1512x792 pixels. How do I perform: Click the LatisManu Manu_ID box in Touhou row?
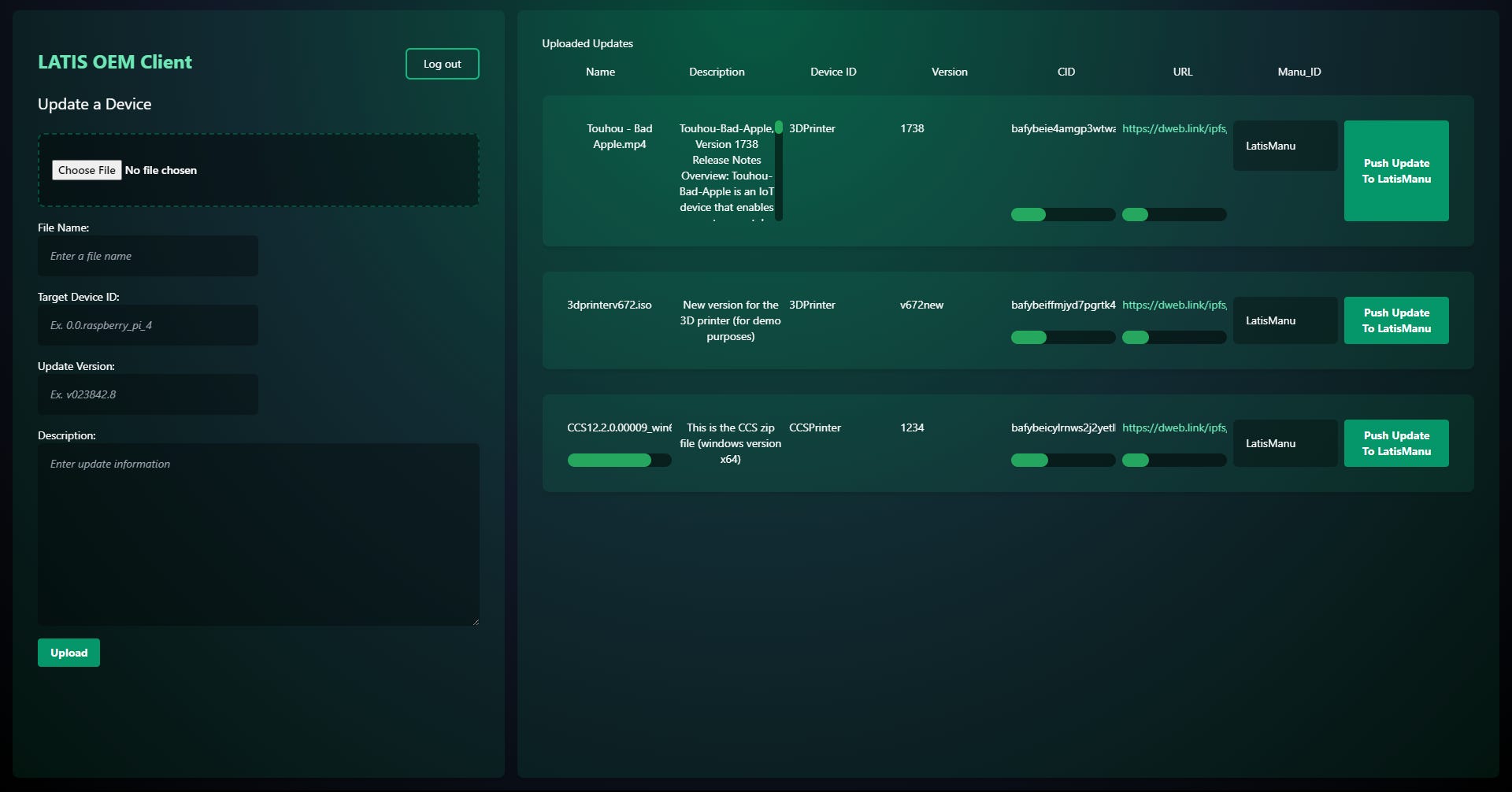click(x=1284, y=146)
